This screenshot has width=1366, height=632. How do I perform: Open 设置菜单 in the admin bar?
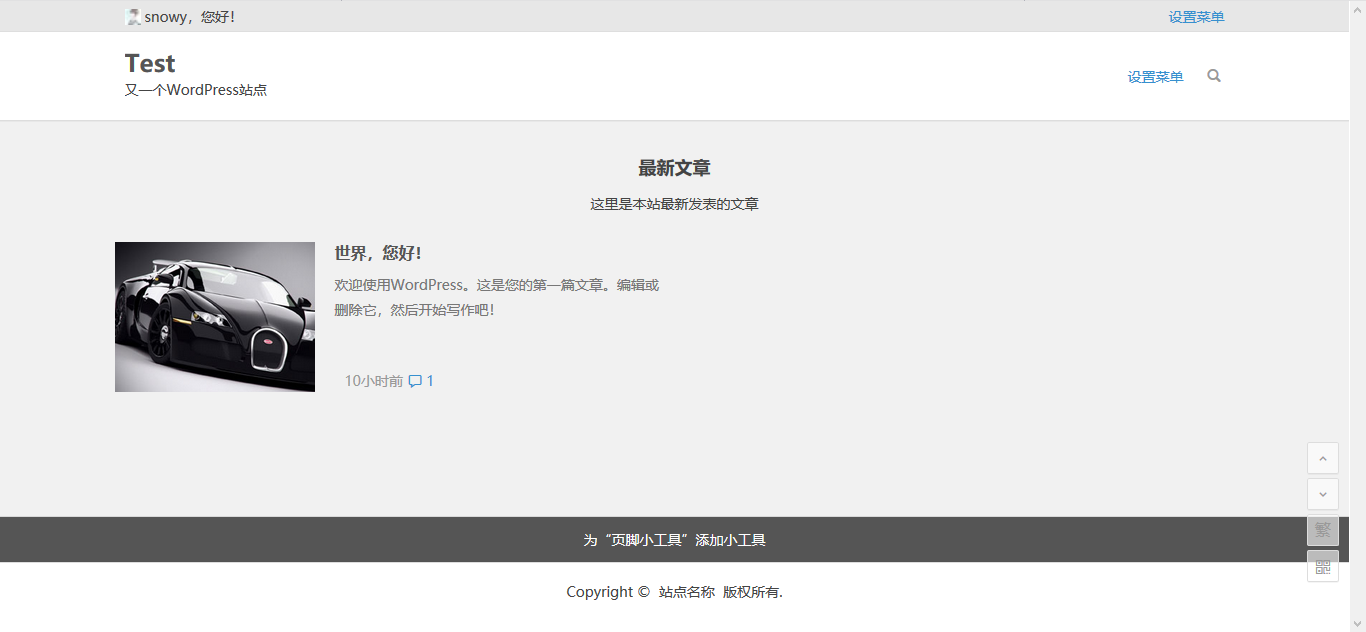click(1195, 16)
